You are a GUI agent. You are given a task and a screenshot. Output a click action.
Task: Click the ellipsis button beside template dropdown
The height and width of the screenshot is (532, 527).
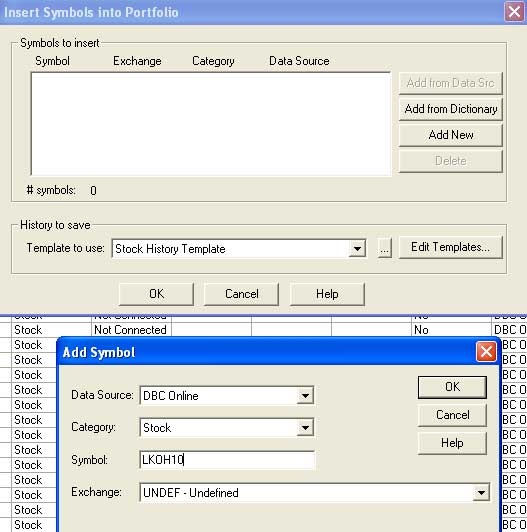click(384, 248)
